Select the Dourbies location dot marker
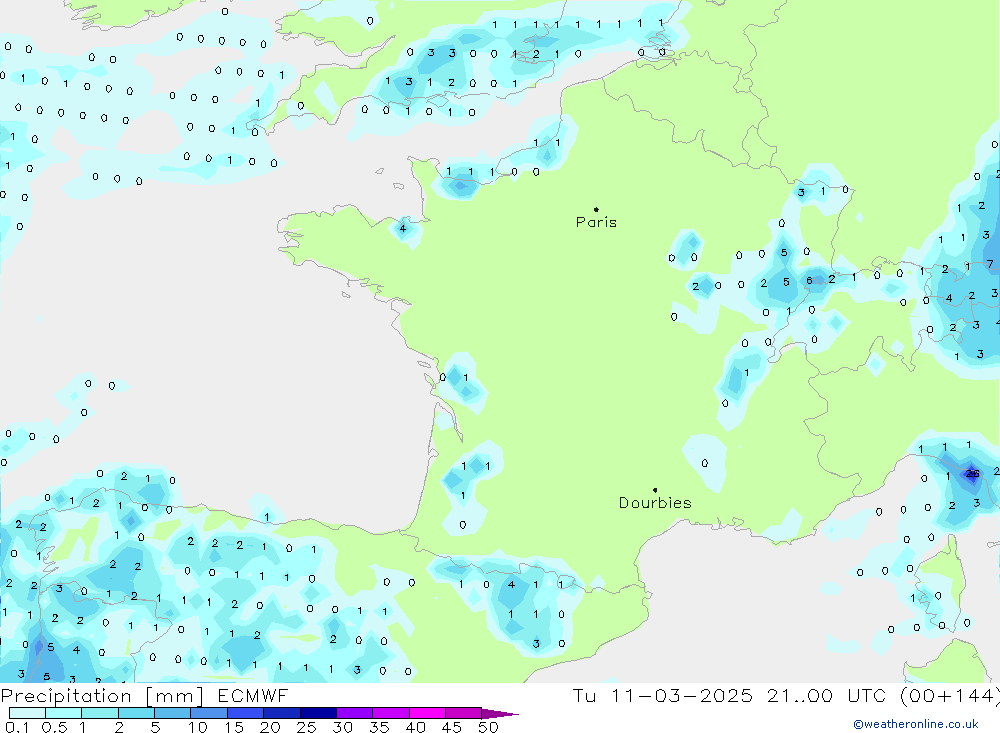 point(655,490)
